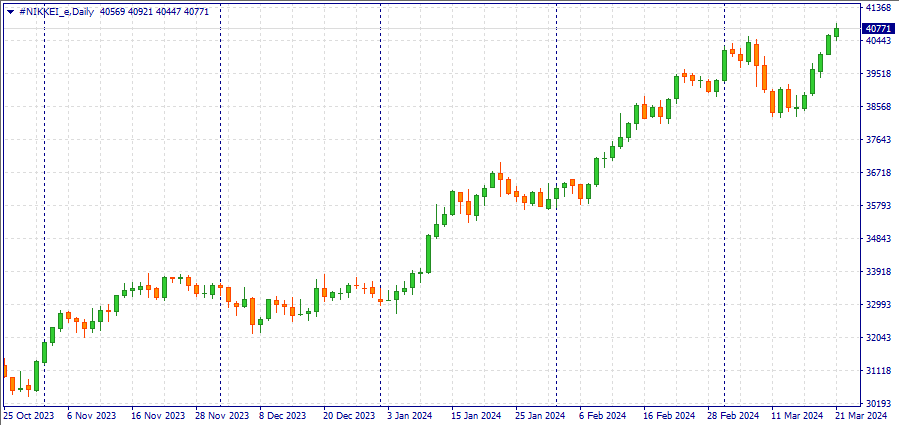
Task: Click the 28 Feb 2024 date label
Action: [733, 415]
